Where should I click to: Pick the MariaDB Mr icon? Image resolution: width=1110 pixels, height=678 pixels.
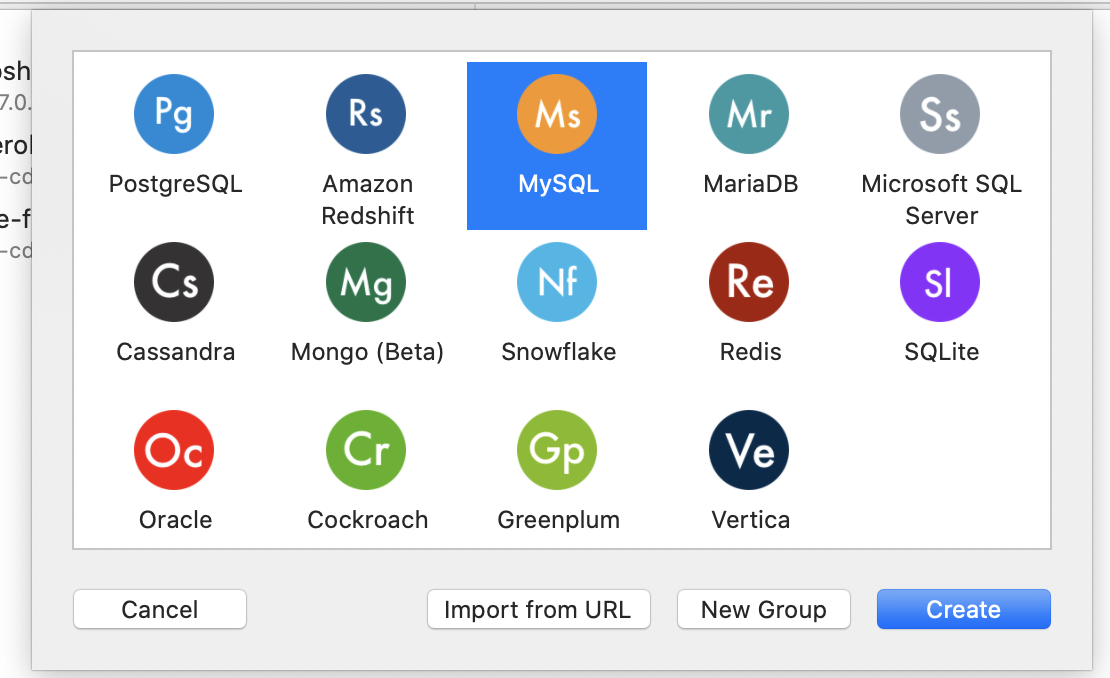(x=749, y=114)
